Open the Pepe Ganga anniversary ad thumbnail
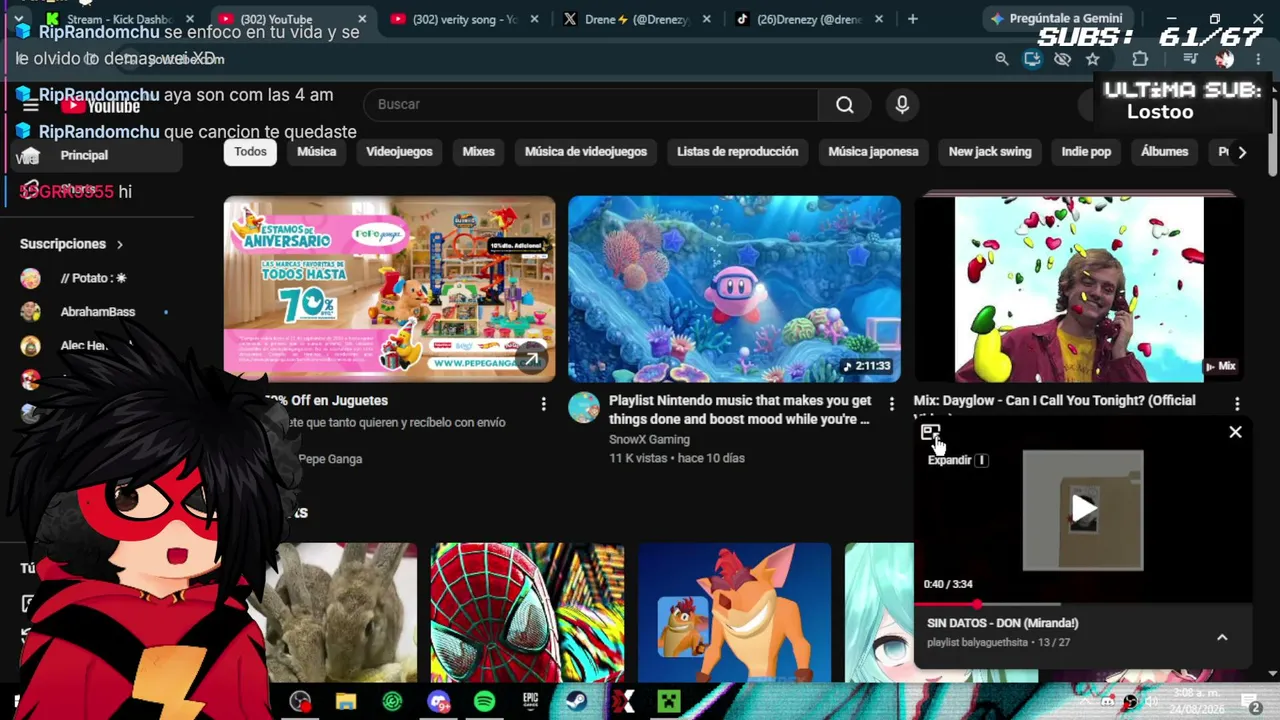The height and width of the screenshot is (720, 1280). (389, 289)
